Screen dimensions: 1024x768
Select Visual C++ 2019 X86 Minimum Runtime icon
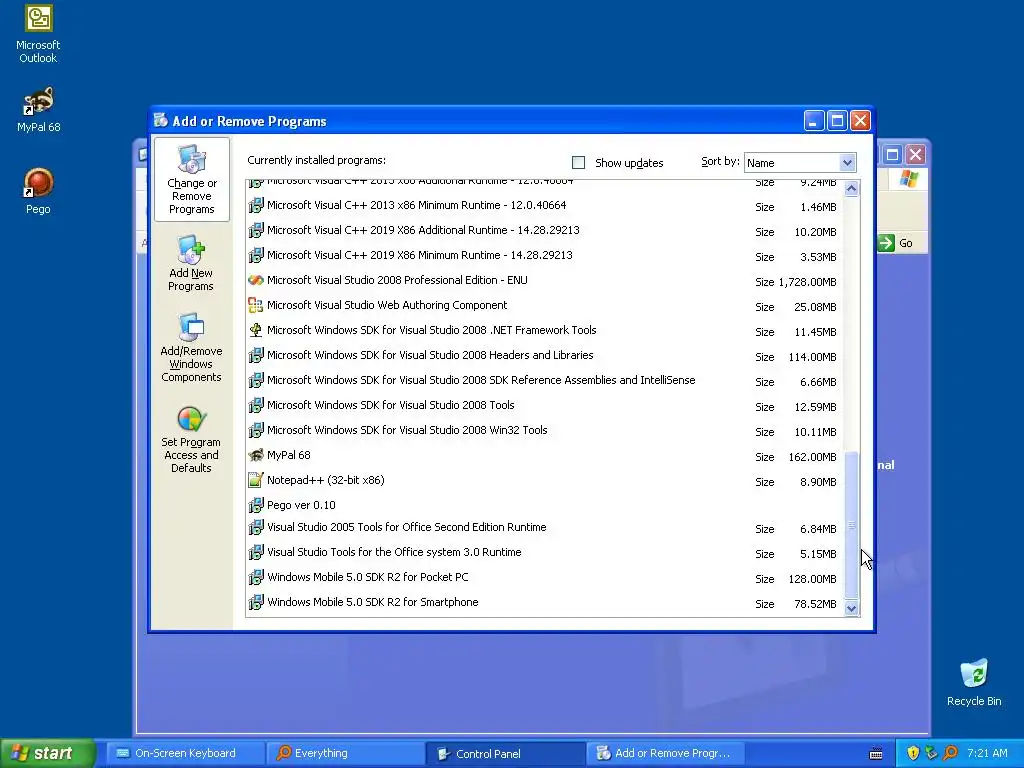pyautogui.click(x=256, y=255)
